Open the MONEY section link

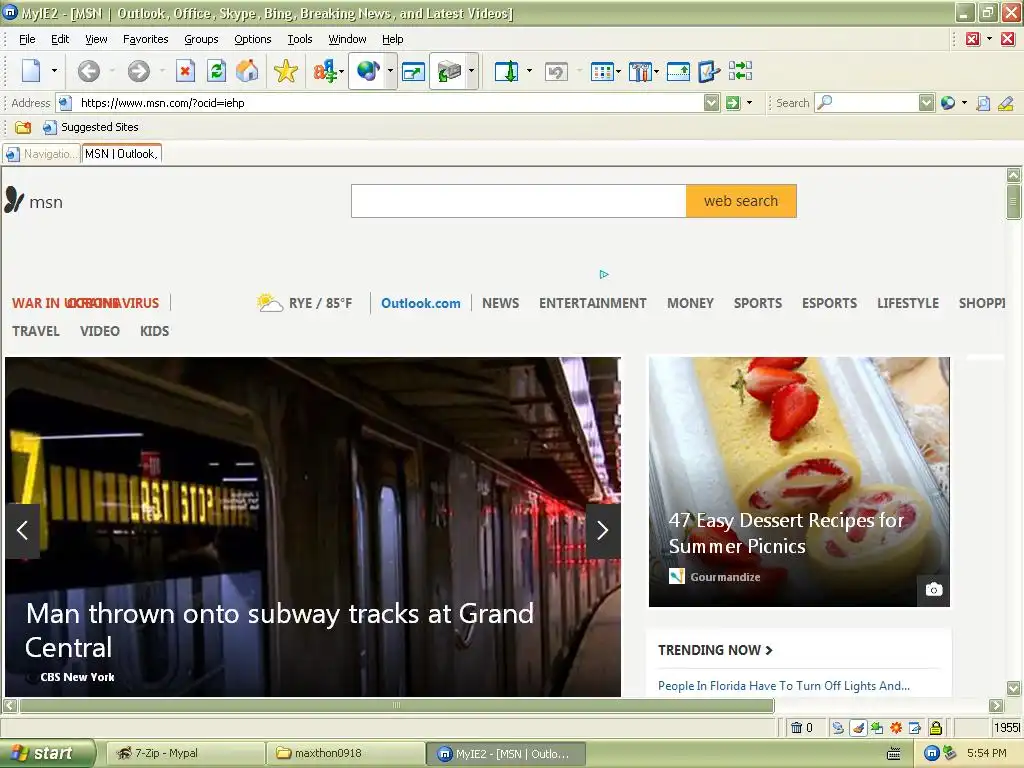click(x=690, y=303)
